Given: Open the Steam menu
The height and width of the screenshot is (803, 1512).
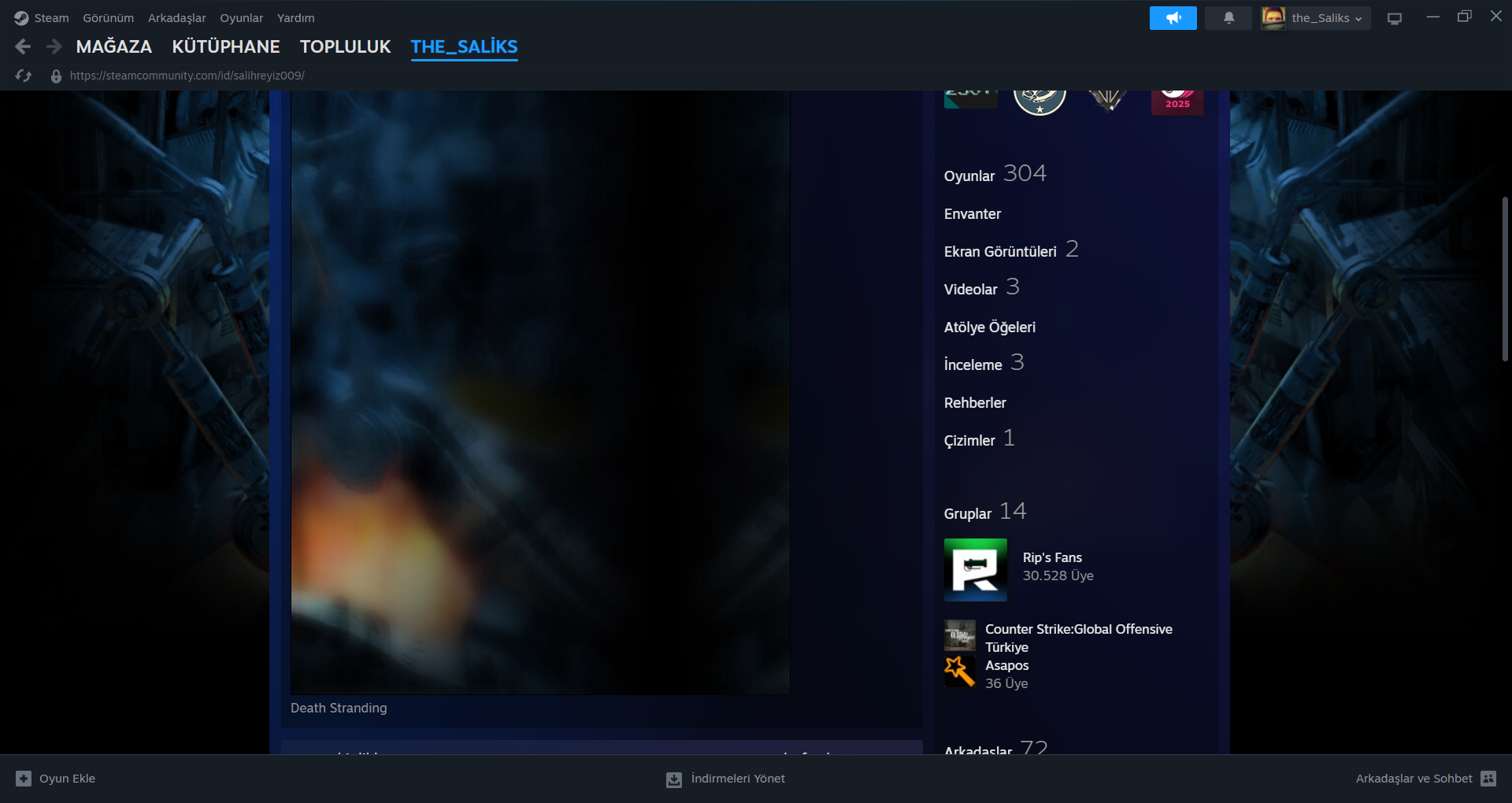Looking at the screenshot, I should [x=51, y=18].
